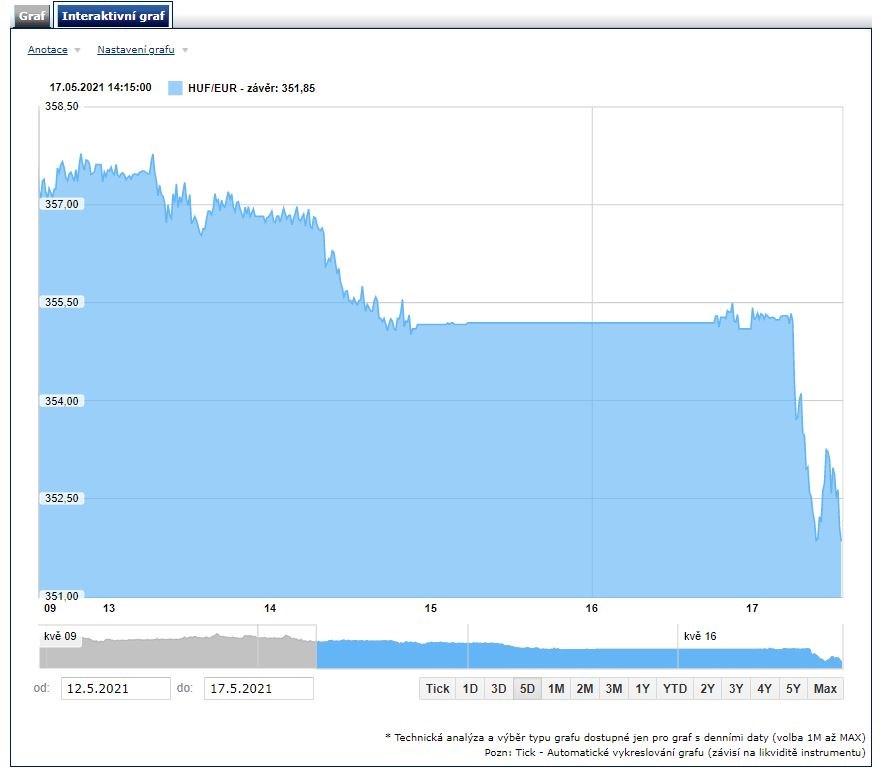Screen dimensions: 889x778
Task: Select the YTD range option
Action: point(672,688)
